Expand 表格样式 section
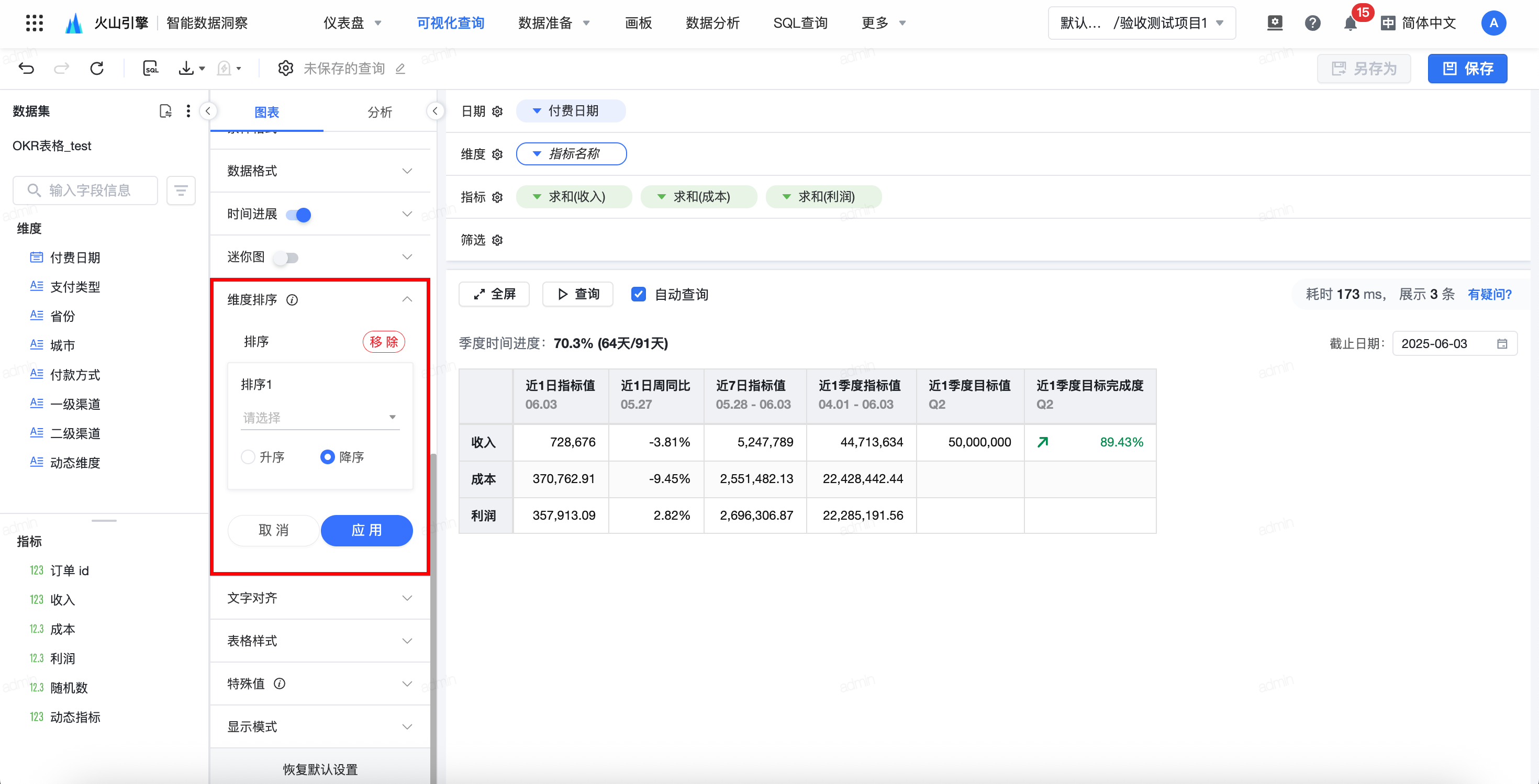Viewport: 1539px width, 784px height. 320,641
